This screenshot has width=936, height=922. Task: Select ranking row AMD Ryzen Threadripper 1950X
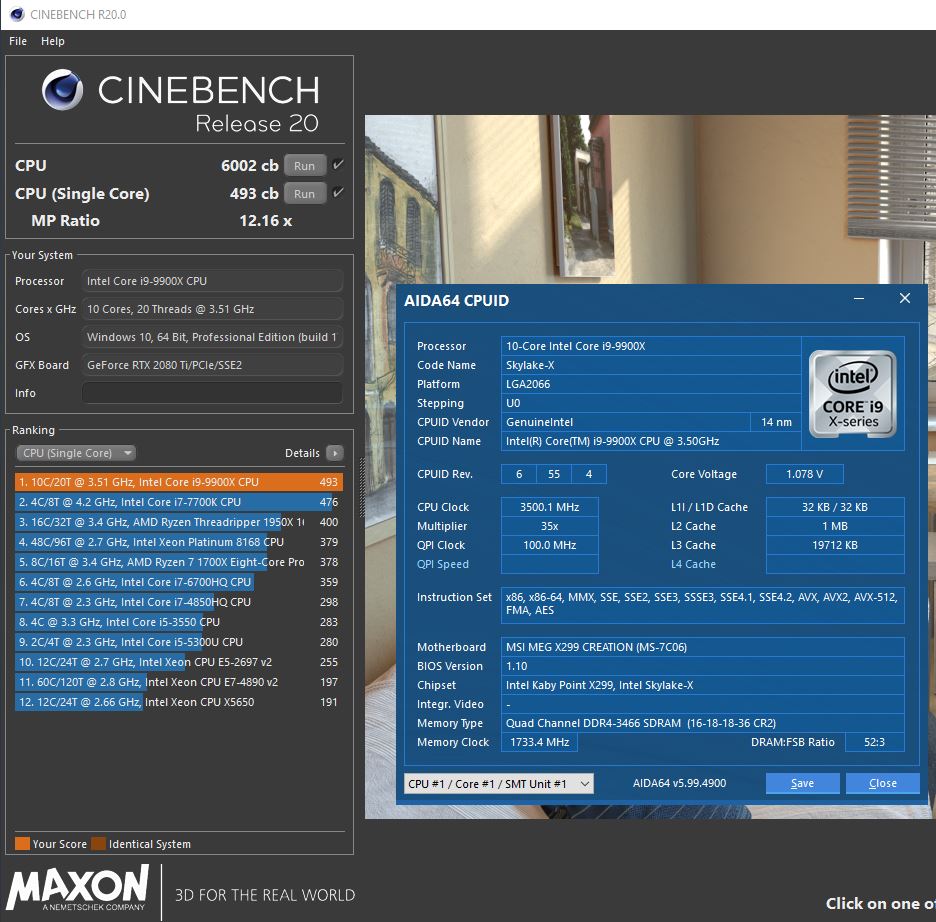[x=179, y=522]
